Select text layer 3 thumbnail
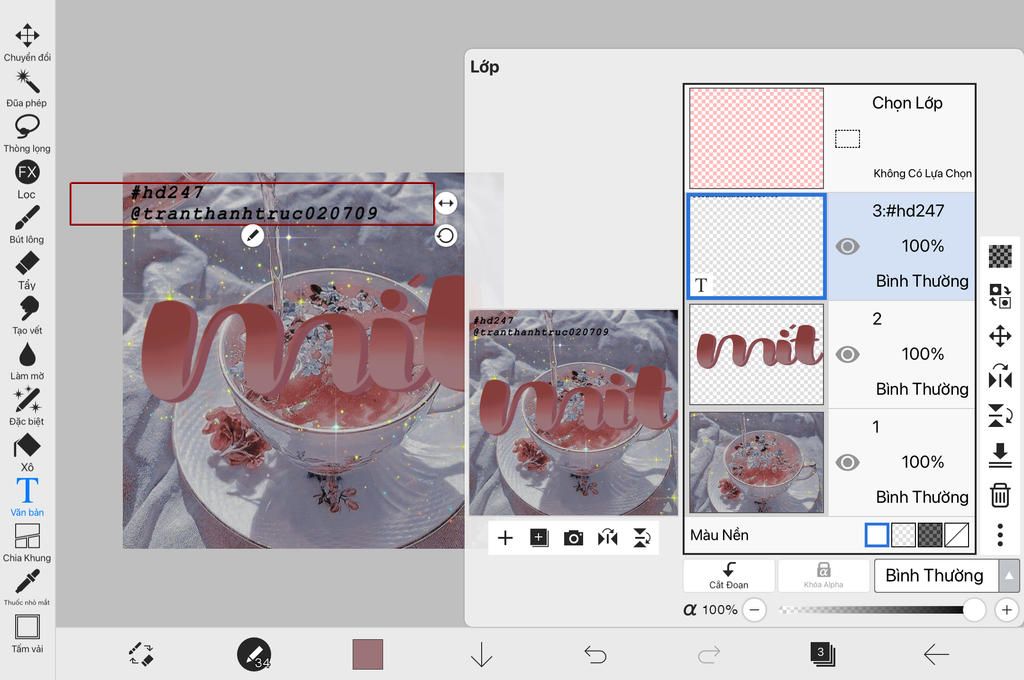The image size is (1024, 680). (x=756, y=246)
